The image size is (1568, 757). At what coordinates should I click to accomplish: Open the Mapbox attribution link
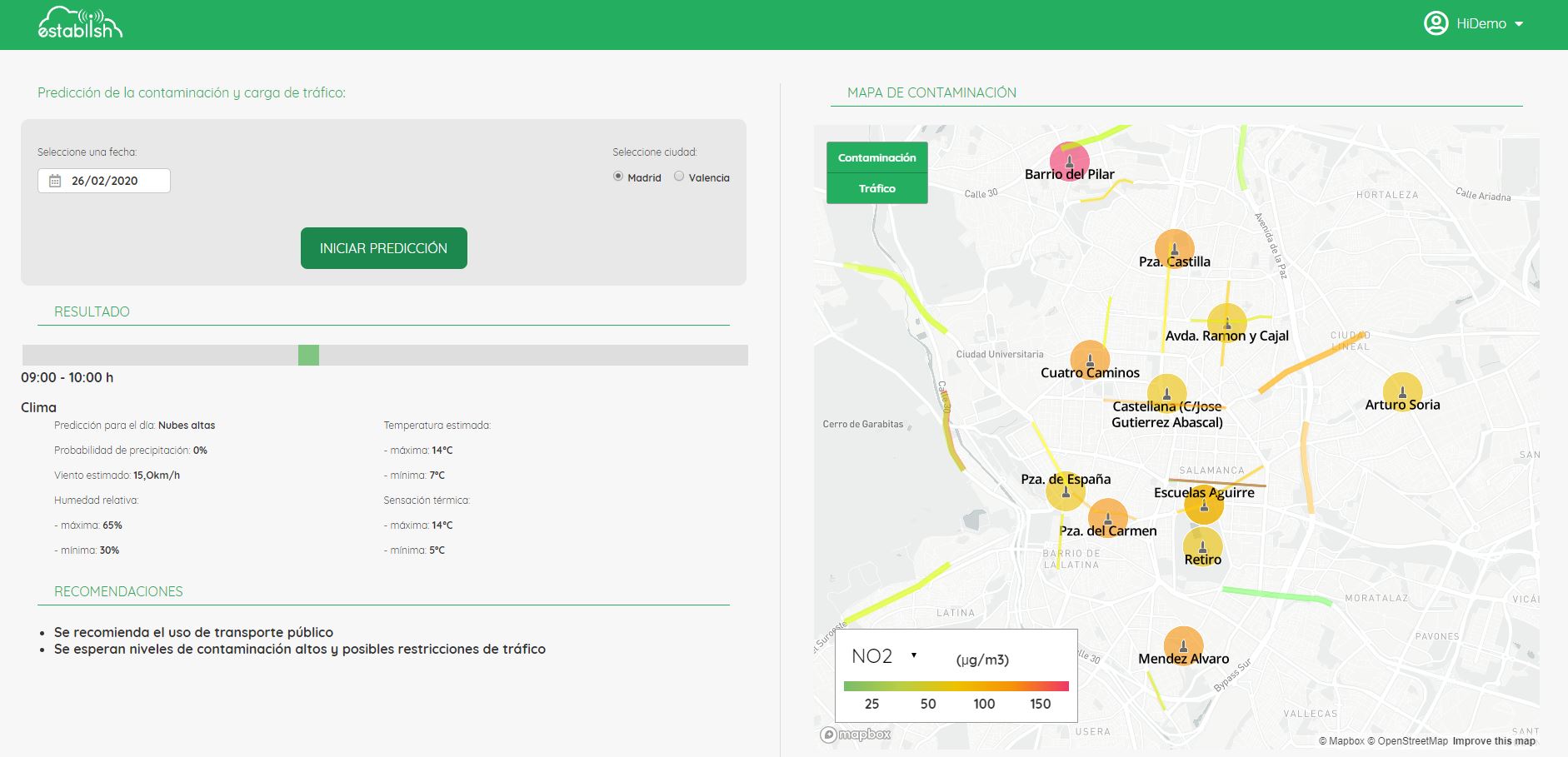coord(1341,741)
